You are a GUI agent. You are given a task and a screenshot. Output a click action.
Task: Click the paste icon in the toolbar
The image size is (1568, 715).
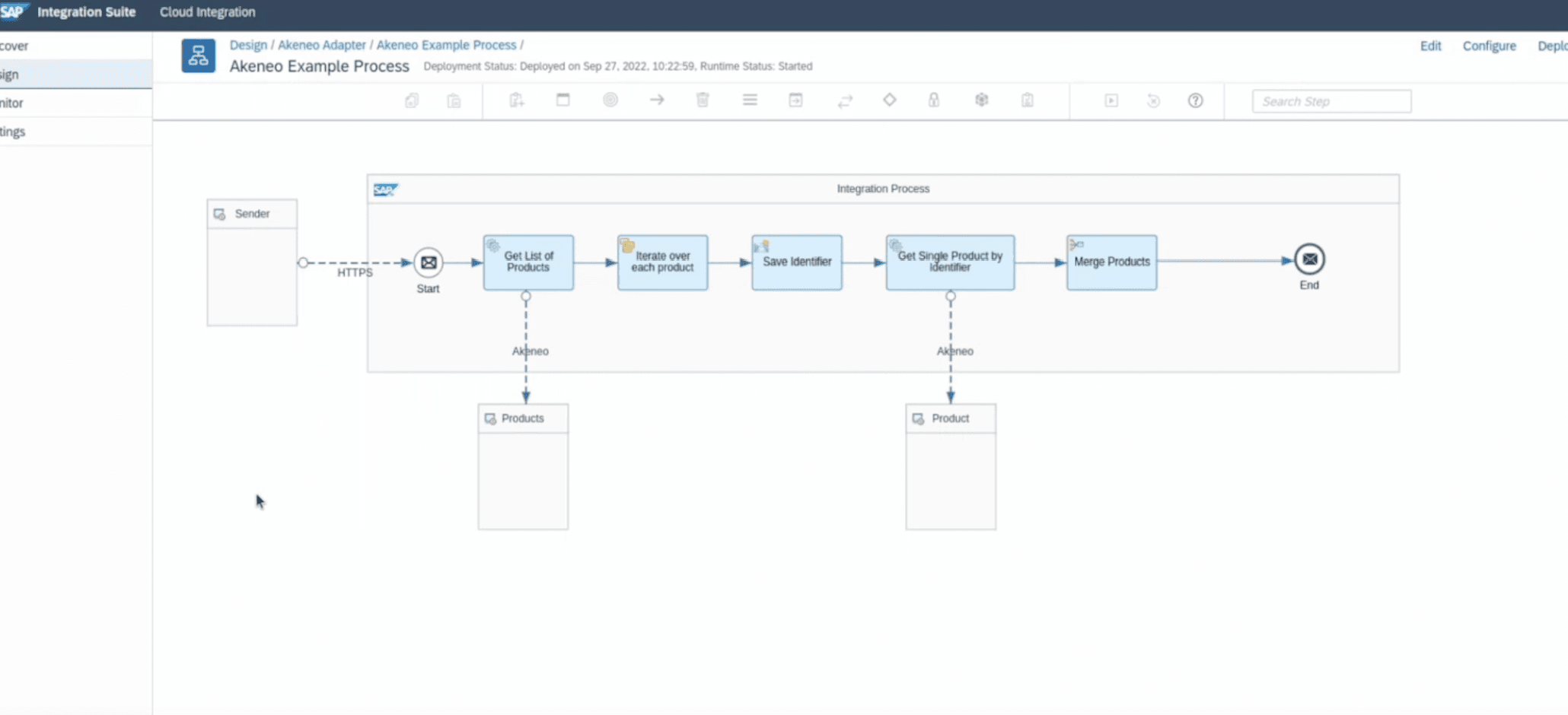[454, 100]
